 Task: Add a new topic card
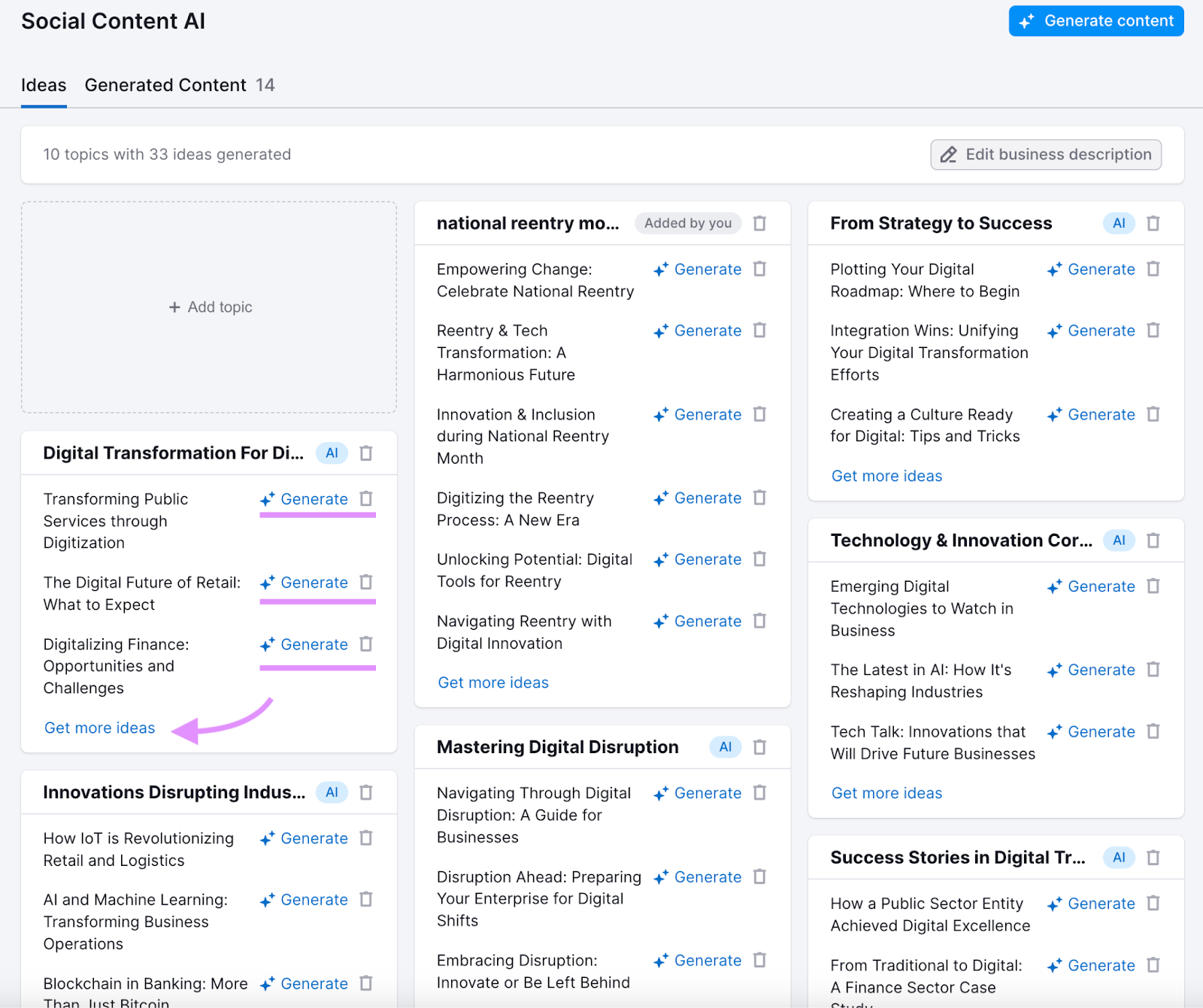click(x=209, y=307)
